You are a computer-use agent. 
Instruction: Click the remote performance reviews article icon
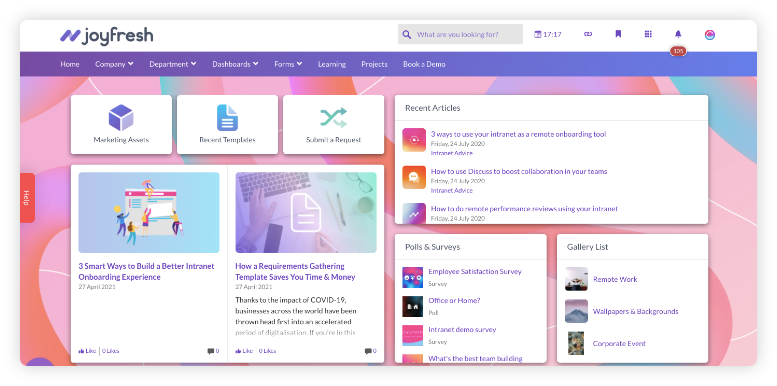click(x=414, y=213)
